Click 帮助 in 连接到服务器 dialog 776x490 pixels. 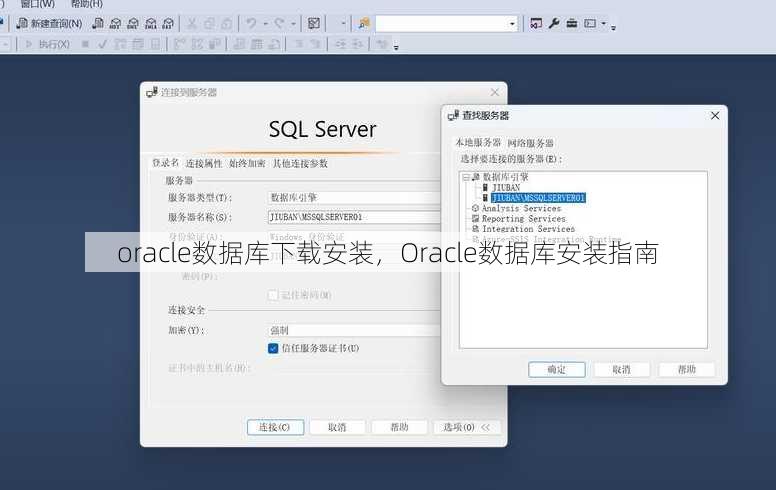(x=399, y=427)
